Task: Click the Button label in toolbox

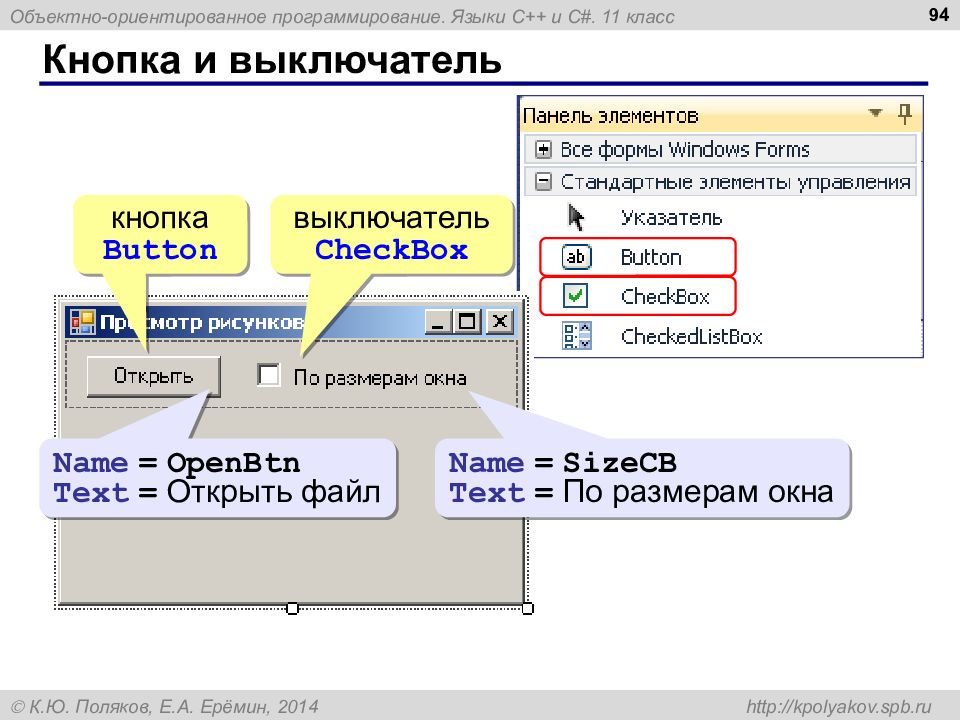Action: click(x=651, y=257)
